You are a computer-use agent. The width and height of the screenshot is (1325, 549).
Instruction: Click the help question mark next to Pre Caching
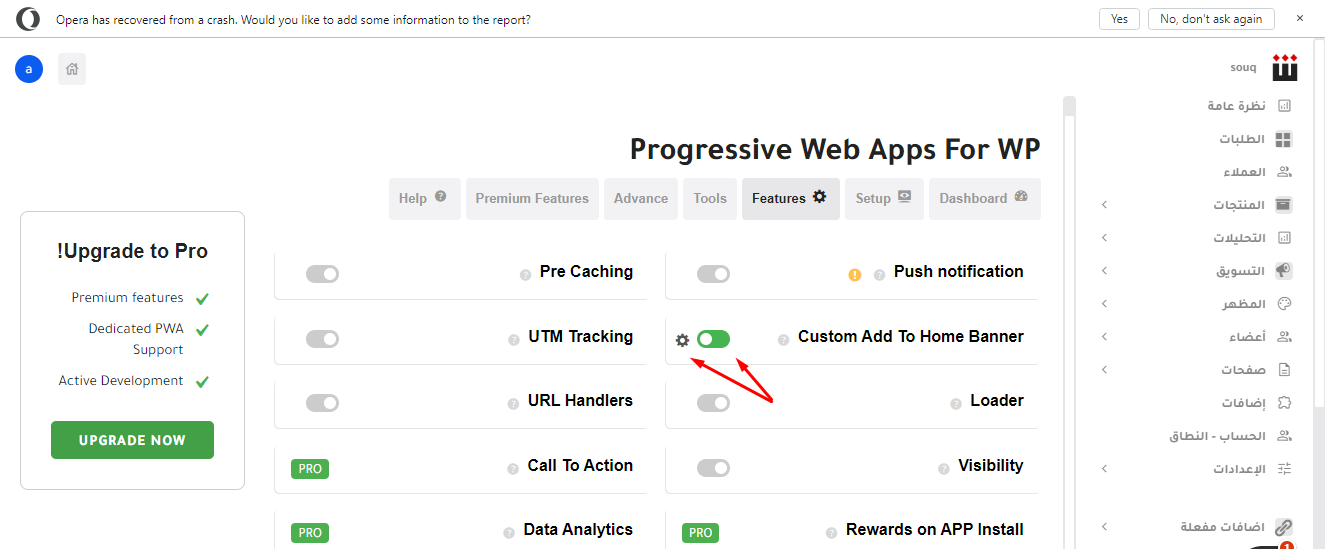pos(525,275)
